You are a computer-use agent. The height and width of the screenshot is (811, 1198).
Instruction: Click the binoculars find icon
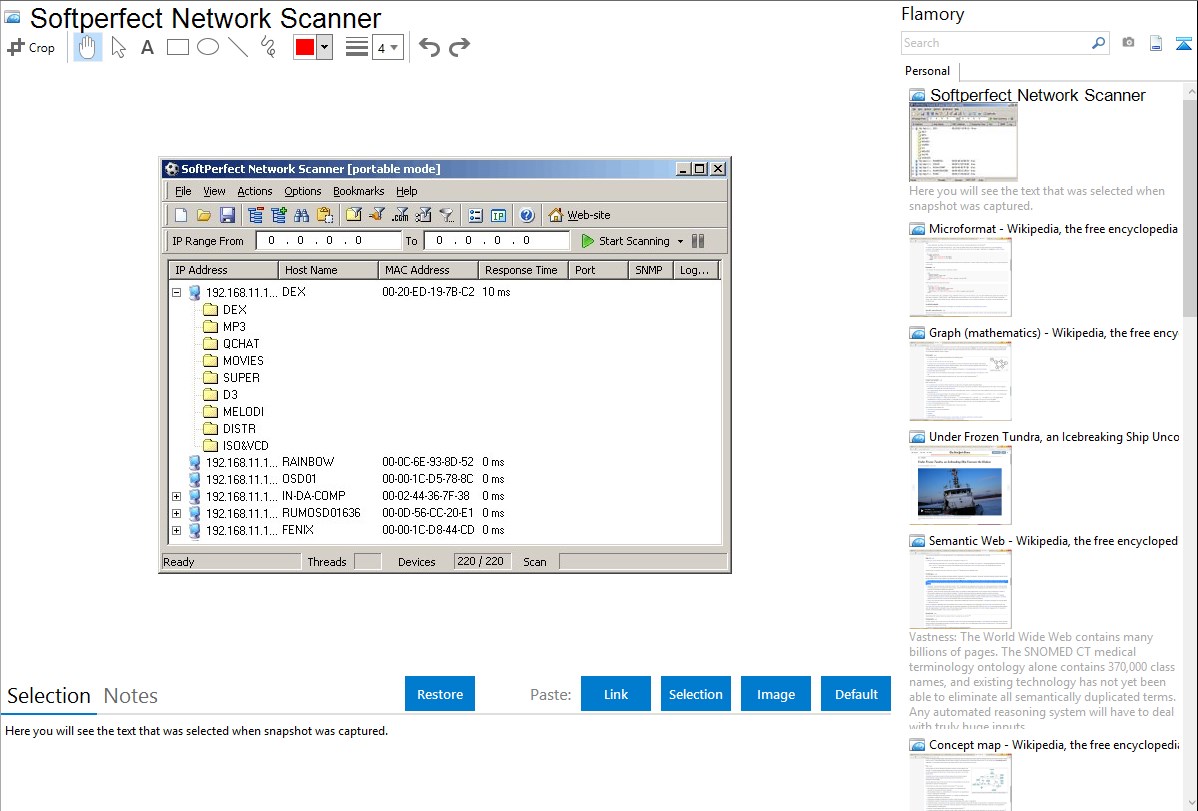[x=302, y=216]
